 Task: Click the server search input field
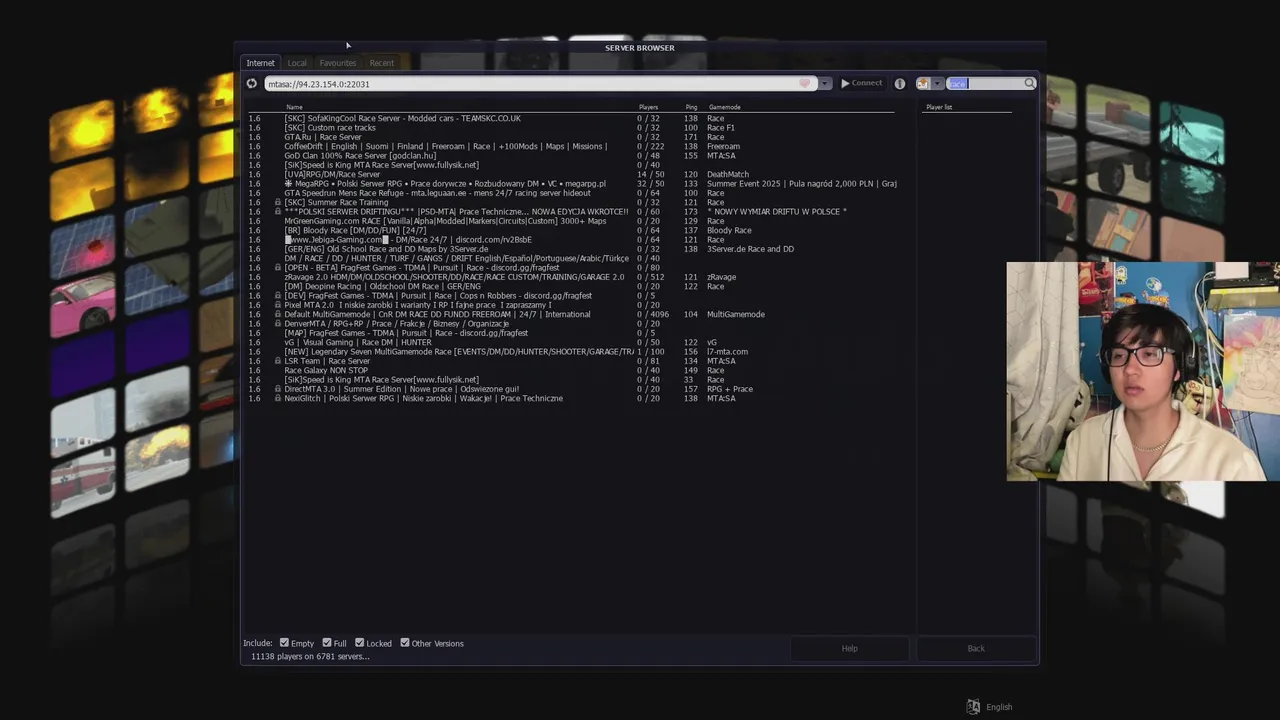pos(985,84)
